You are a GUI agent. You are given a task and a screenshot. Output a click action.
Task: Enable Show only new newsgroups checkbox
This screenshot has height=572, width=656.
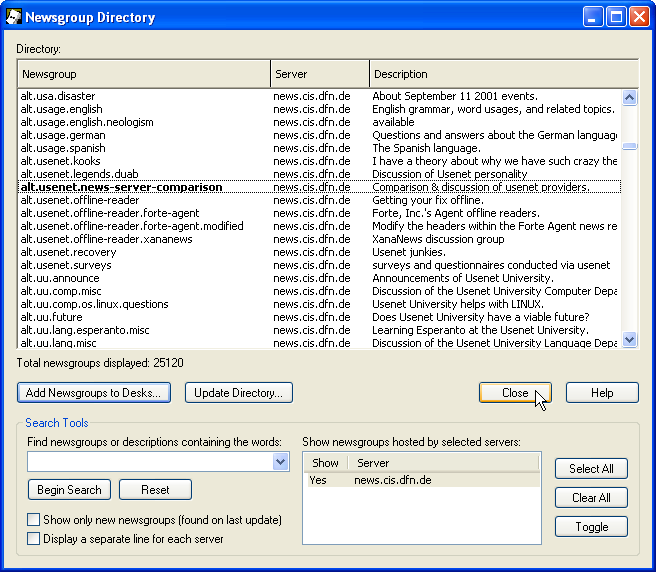point(34,520)
